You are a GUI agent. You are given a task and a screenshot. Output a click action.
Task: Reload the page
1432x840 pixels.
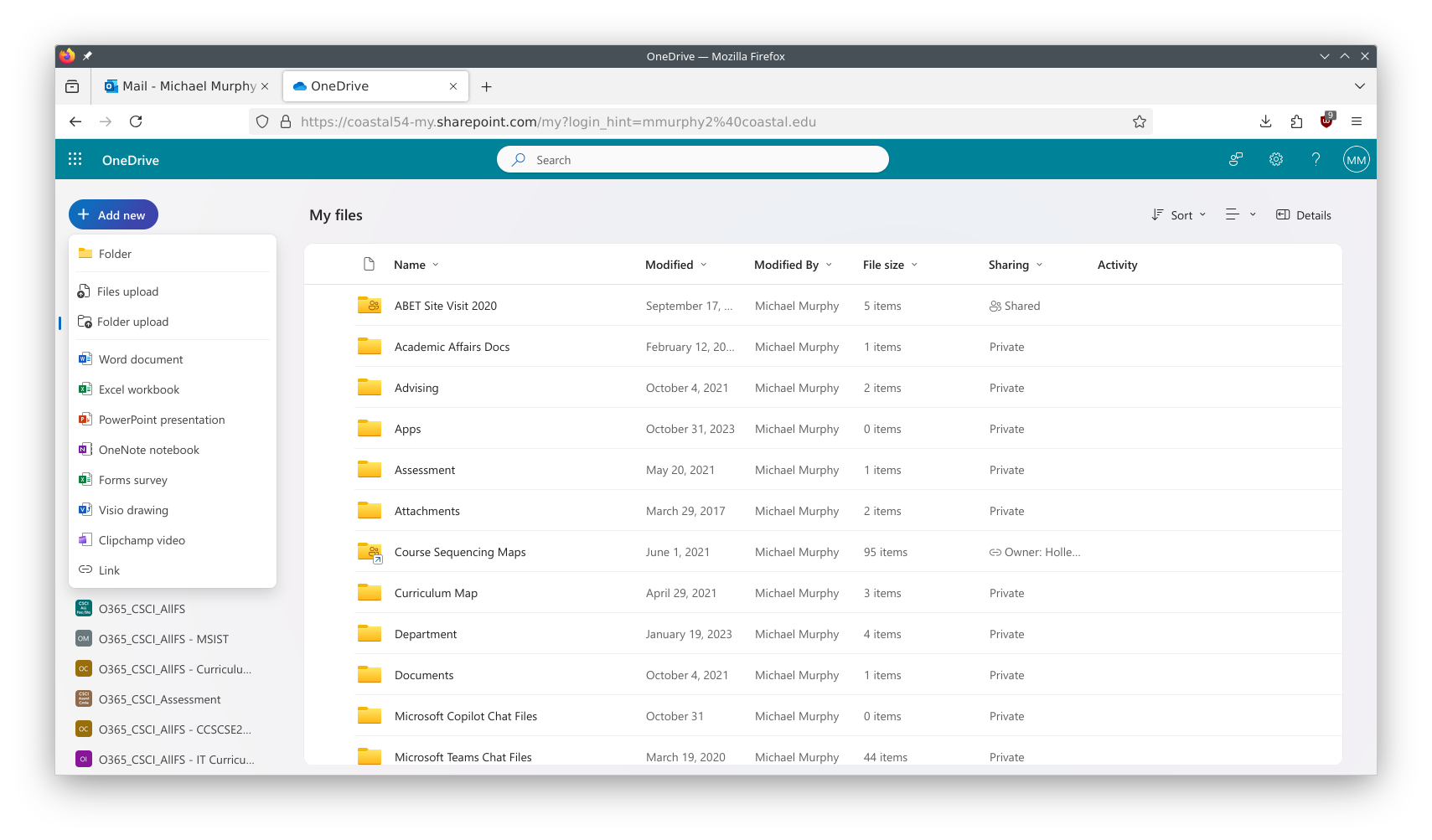pos(136,121)
